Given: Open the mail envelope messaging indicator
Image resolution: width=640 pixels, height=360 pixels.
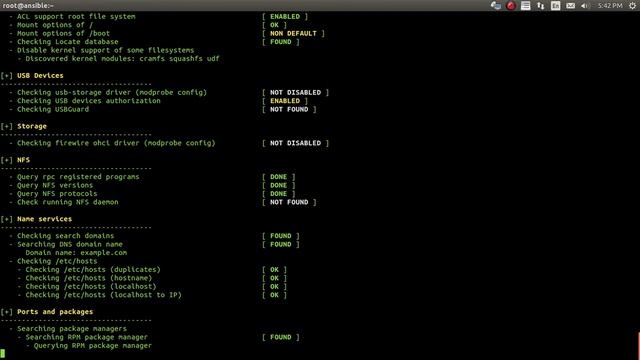Looking at the screenshot, I should click(x=571, y=6).
